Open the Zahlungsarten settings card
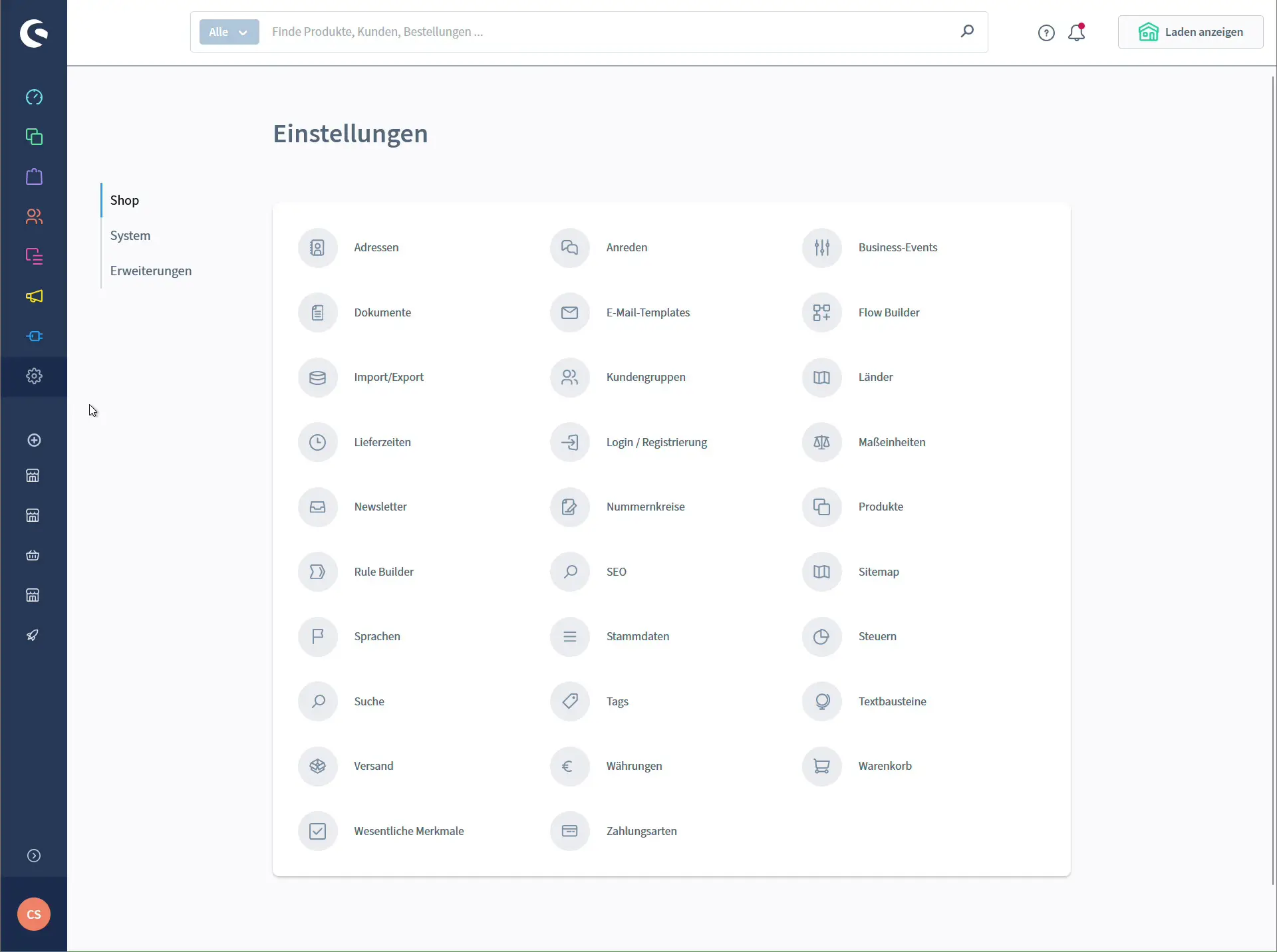The image size is (1277, 952). 641,831
